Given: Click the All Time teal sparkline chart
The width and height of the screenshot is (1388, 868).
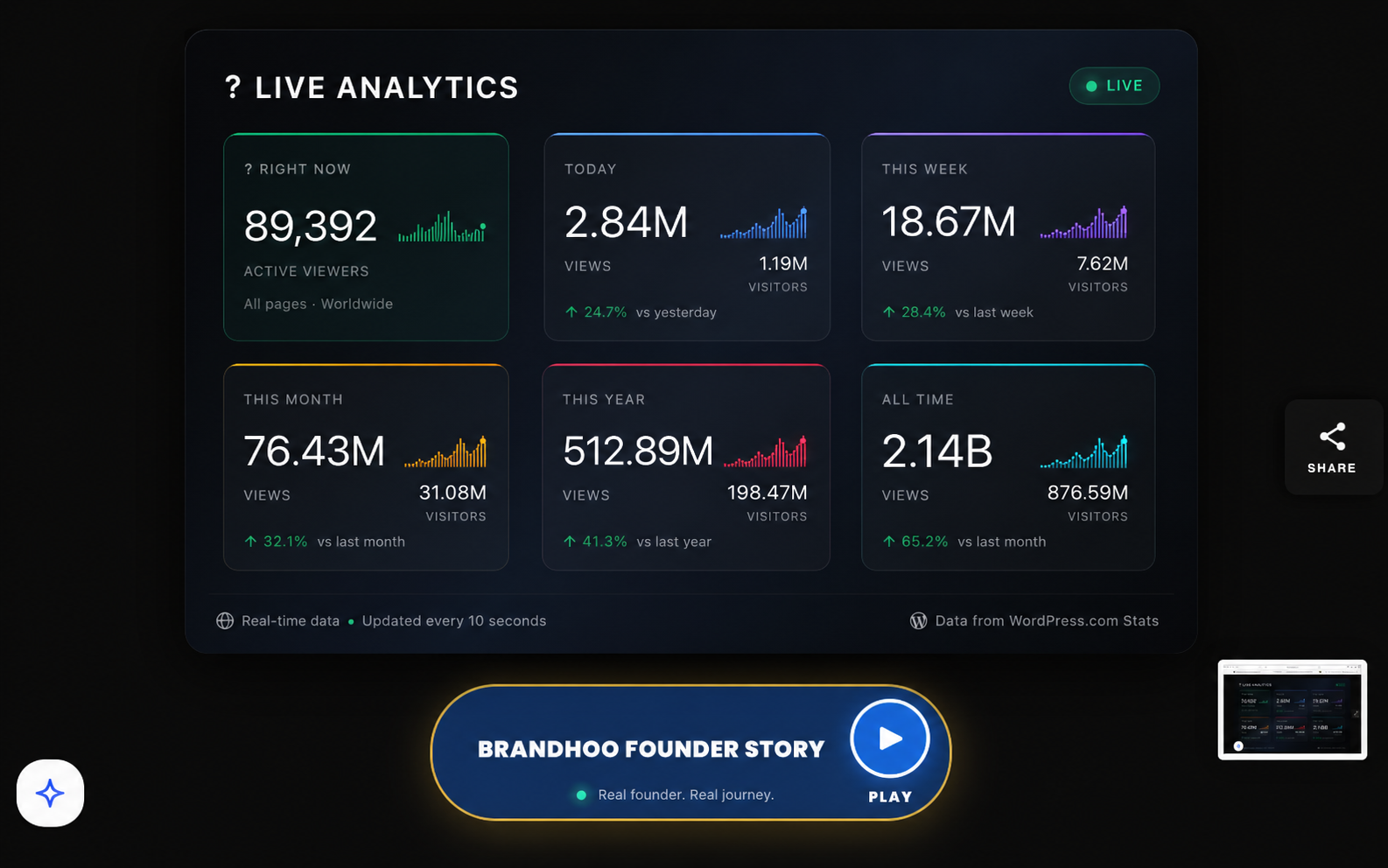Looking at the screenshot, I should tap(1083, 452).
